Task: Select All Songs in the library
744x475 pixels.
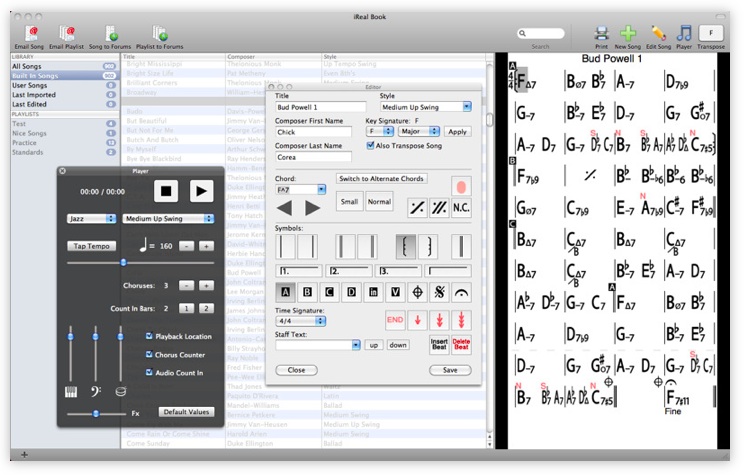Action: 63,66
